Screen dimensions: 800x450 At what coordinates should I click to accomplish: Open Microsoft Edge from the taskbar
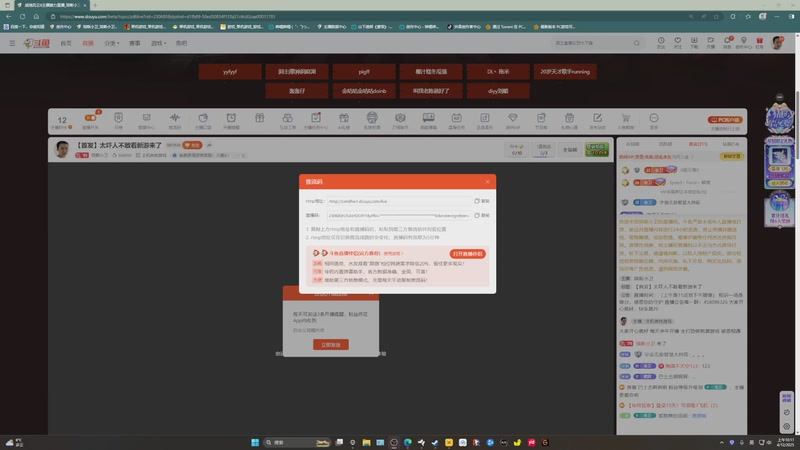(x=408, y=442)
